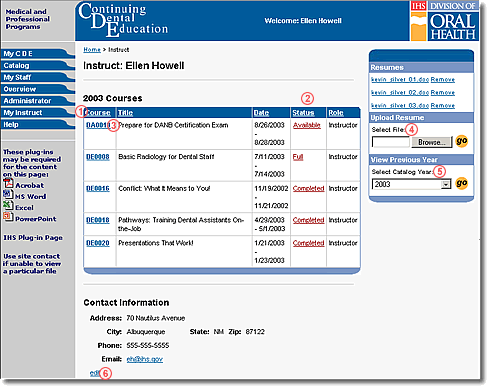488x387 pixels.
Task: Open course DE0018
Action: [x=98, y=220]
